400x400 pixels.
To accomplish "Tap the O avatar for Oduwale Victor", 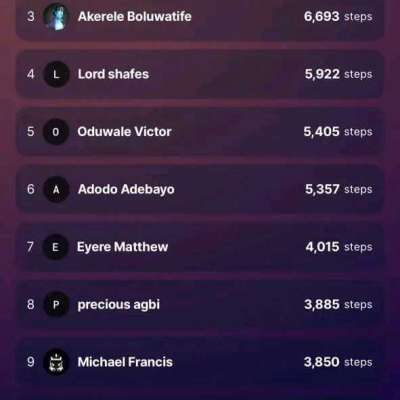I will point(56,132).
